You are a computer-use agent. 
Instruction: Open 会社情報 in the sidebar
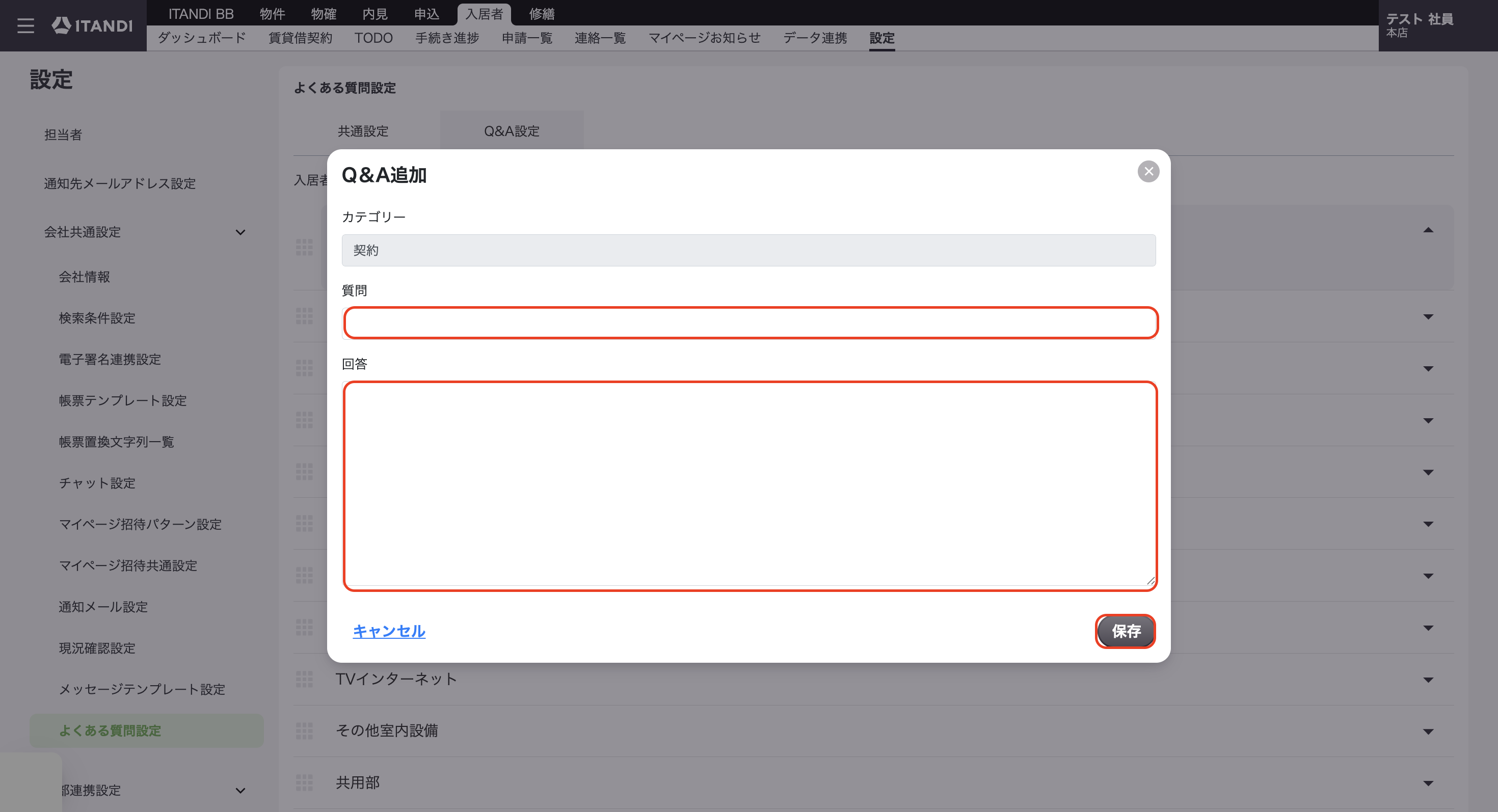click(84, 277)
